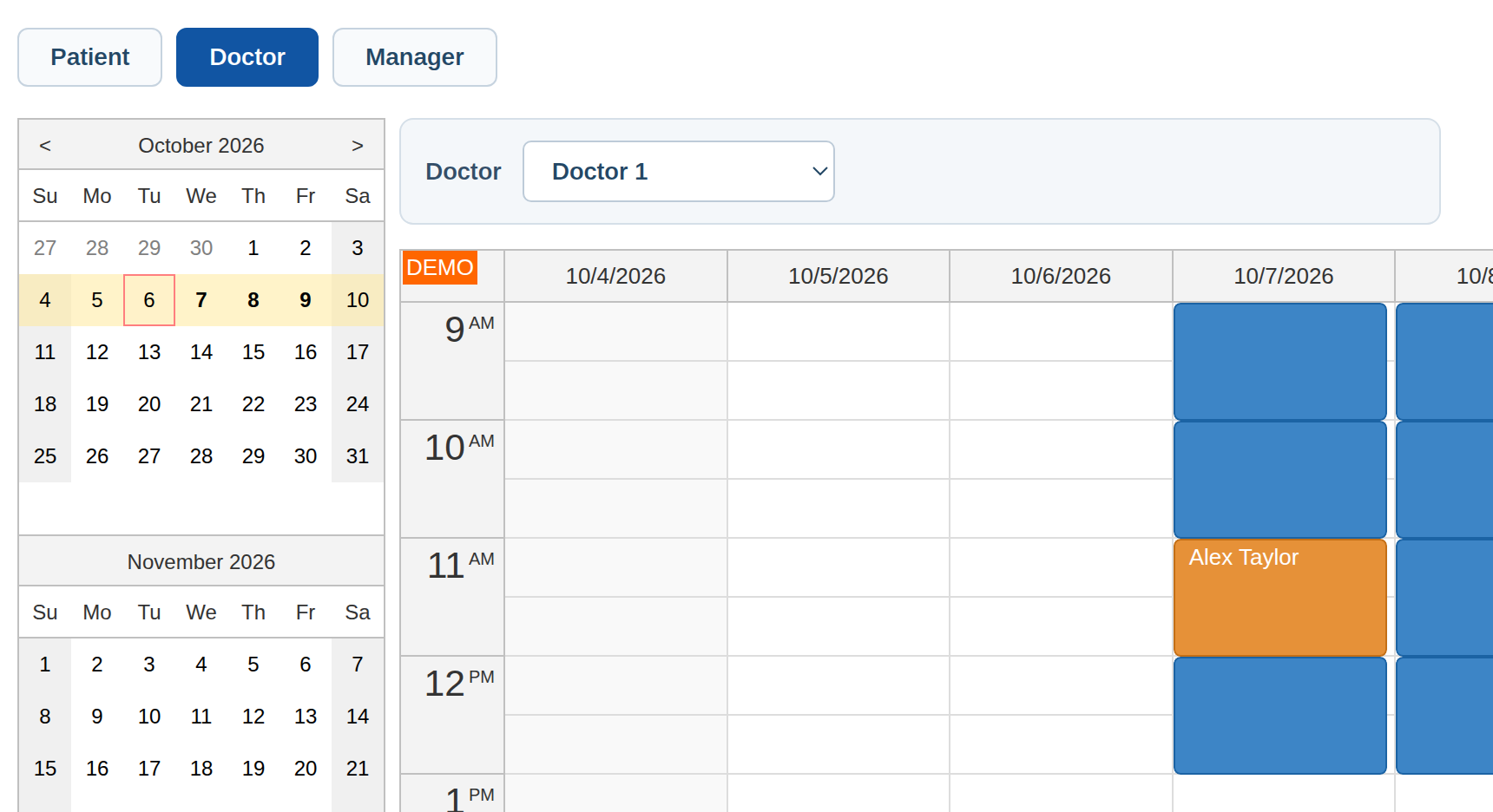The height and width of the screenshot is (812, 1493).
Task: Select October 1 in the mini calendar
Action: pos(253,248)
